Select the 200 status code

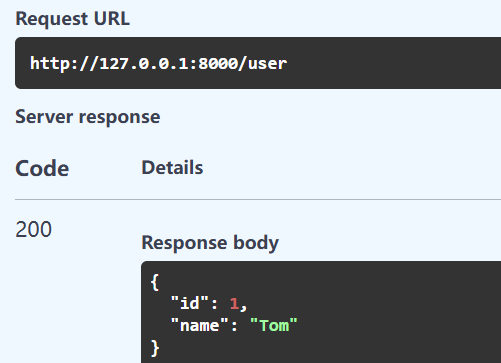(x=33, y=229)
